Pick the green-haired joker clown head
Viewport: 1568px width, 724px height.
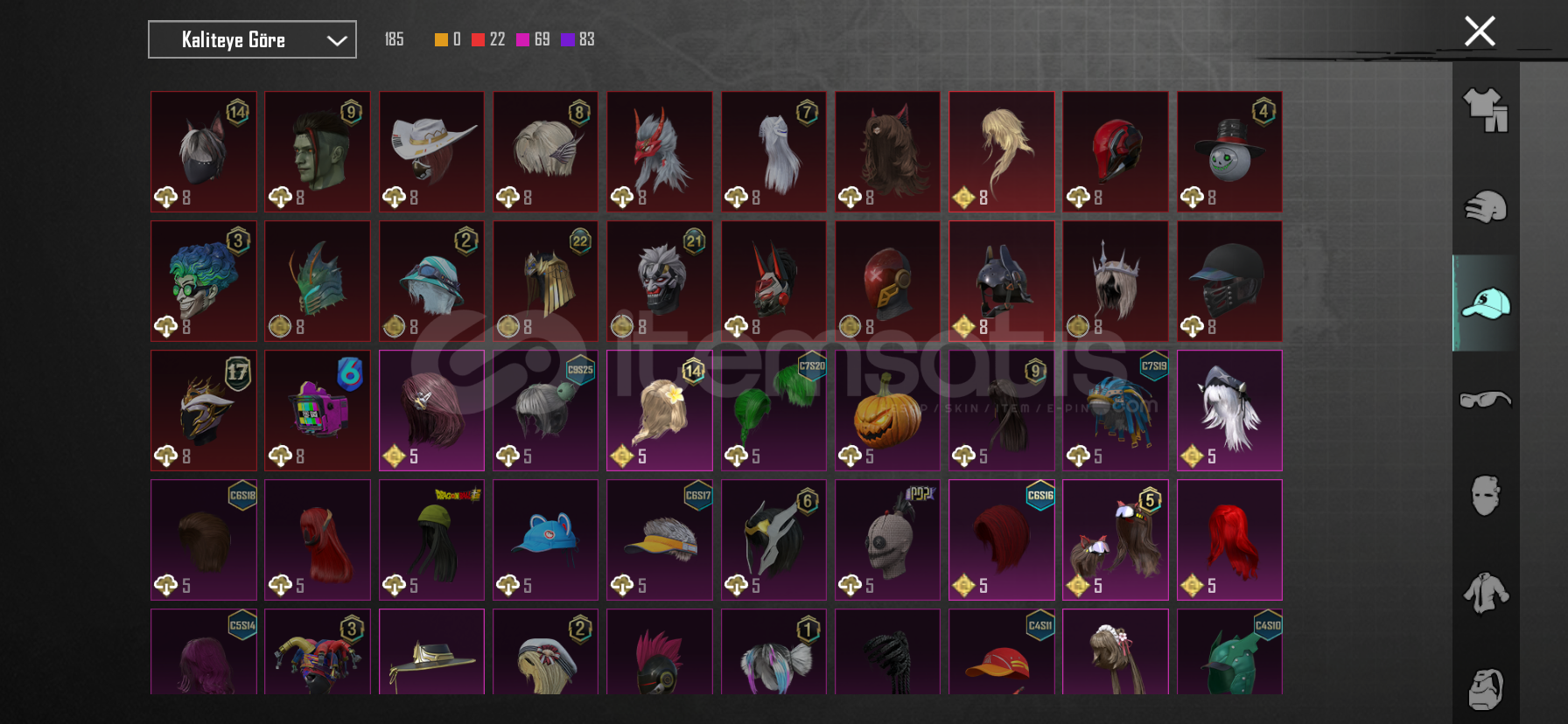203,281
